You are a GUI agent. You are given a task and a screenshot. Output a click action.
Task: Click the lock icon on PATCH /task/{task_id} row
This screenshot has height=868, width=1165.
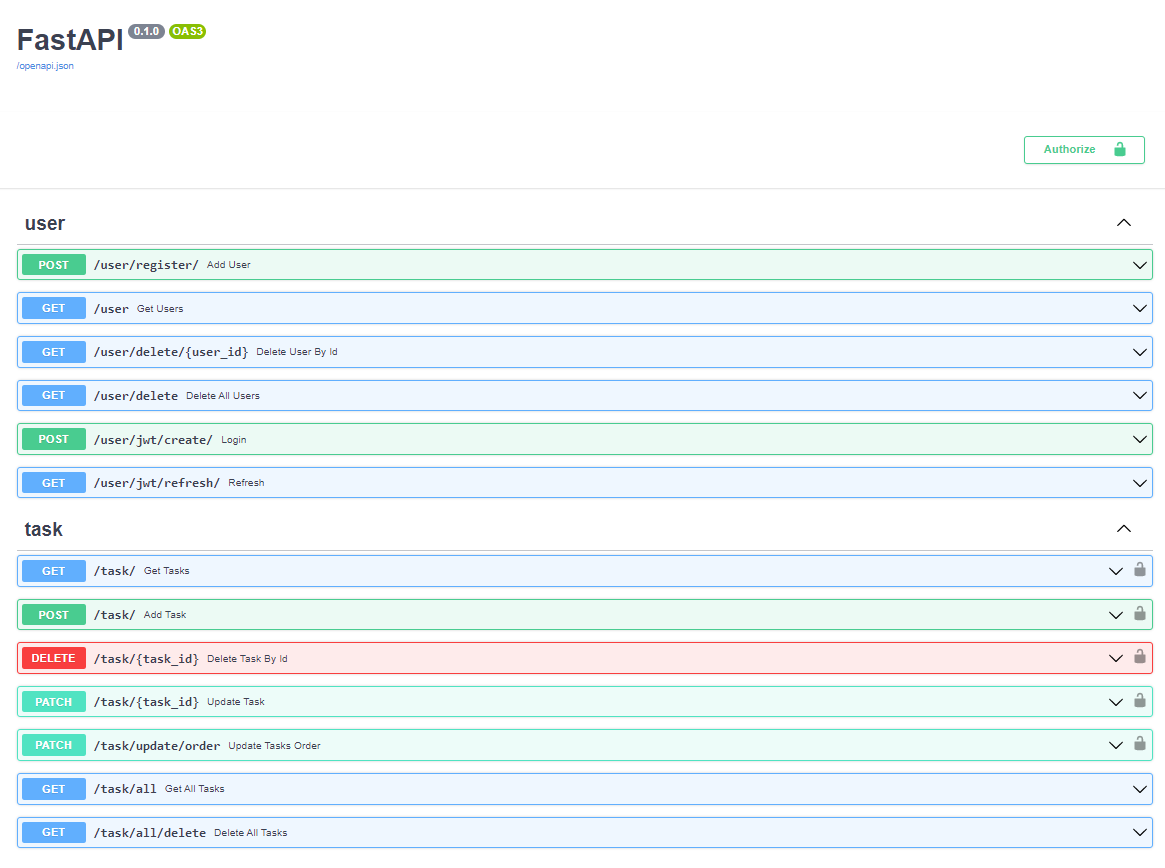click(1140, 701)
